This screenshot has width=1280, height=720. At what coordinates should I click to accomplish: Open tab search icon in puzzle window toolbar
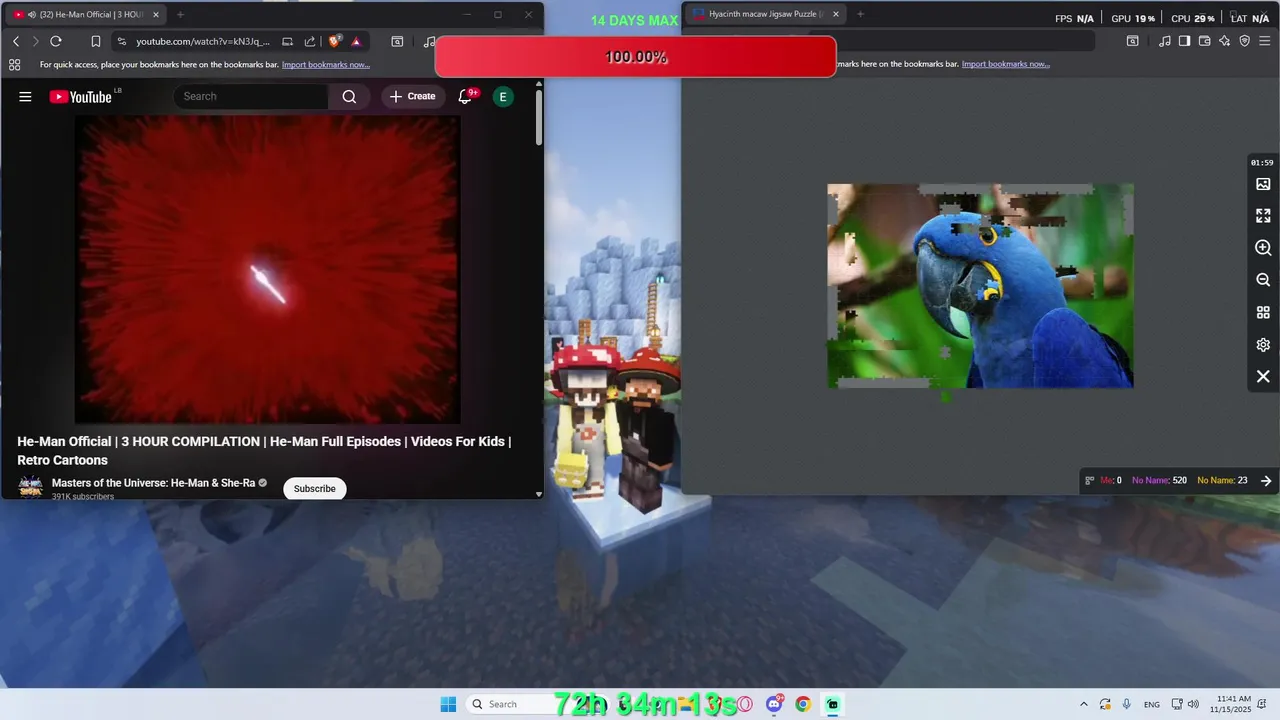tap(1132, 41)
